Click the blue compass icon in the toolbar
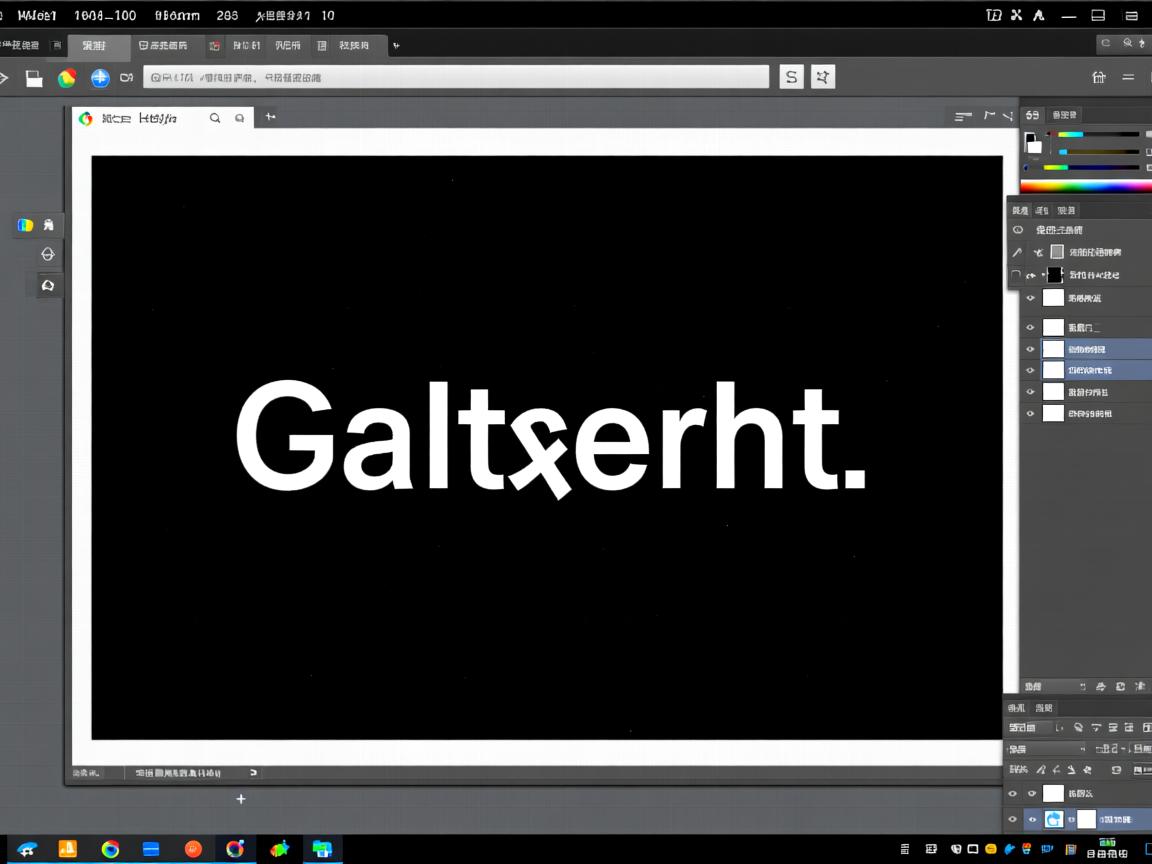This screenshot has width=1152, height=864. click(100, 78)
